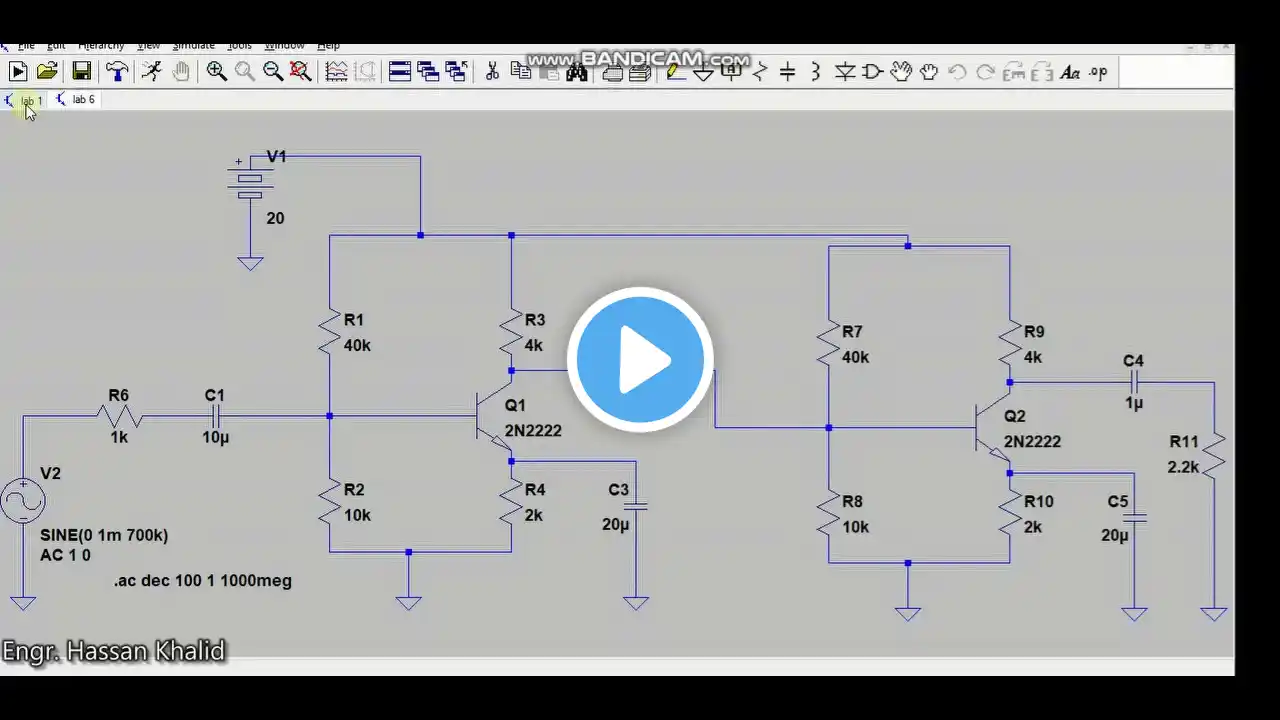Click the Undo arrow icon

click(957, 71)
